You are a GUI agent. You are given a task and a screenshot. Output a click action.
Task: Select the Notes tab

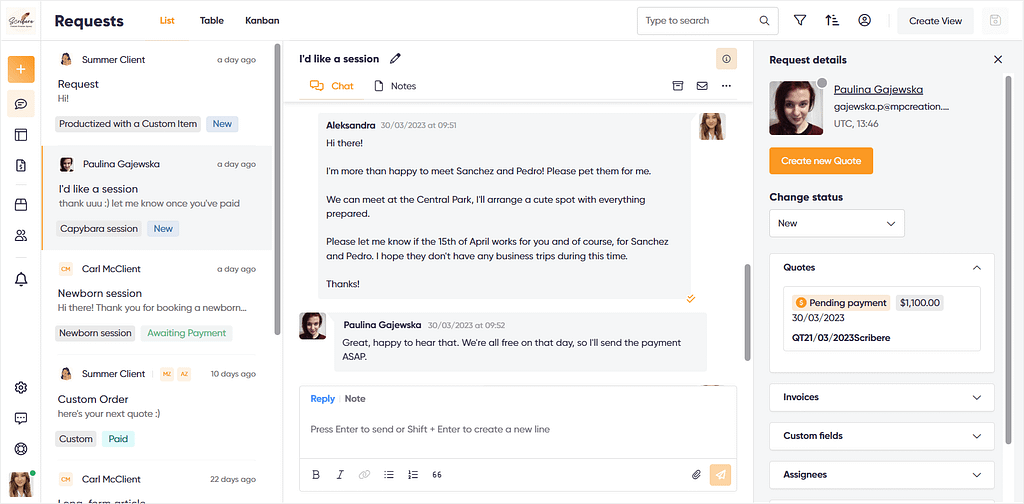tap(394, 86)
